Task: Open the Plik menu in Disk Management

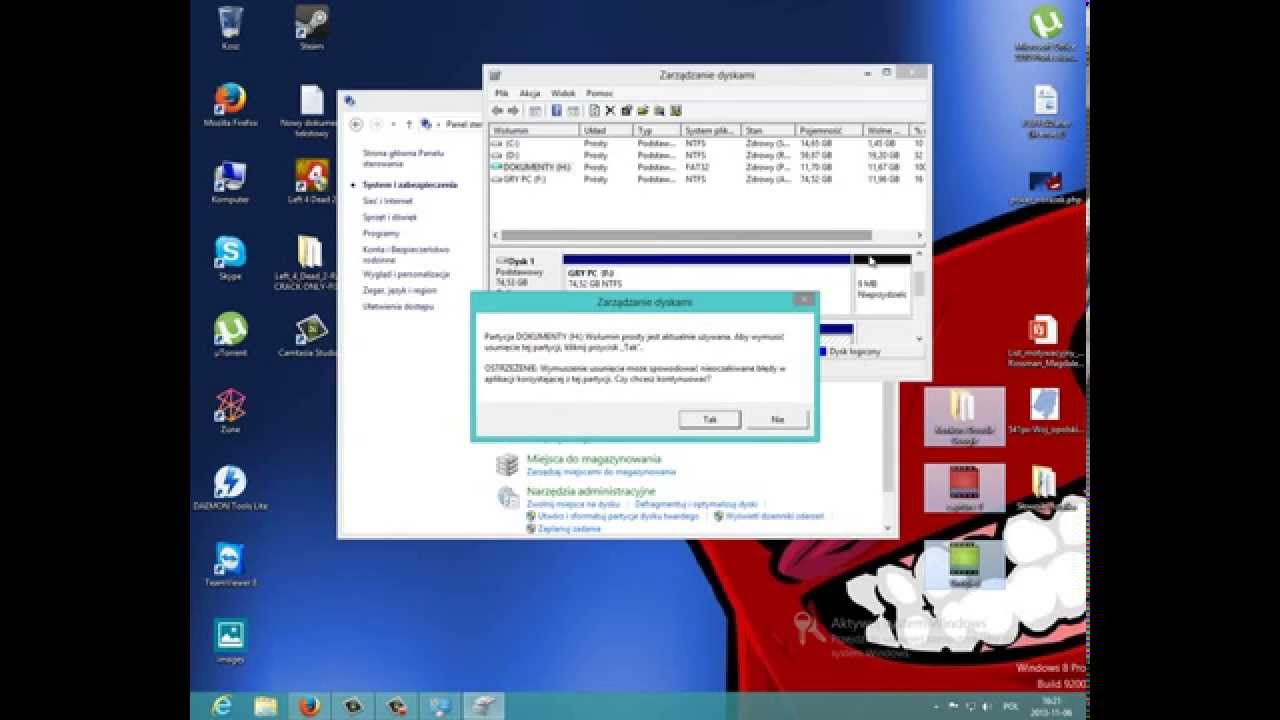Action: pyautogui.click(x=502, y=93)
